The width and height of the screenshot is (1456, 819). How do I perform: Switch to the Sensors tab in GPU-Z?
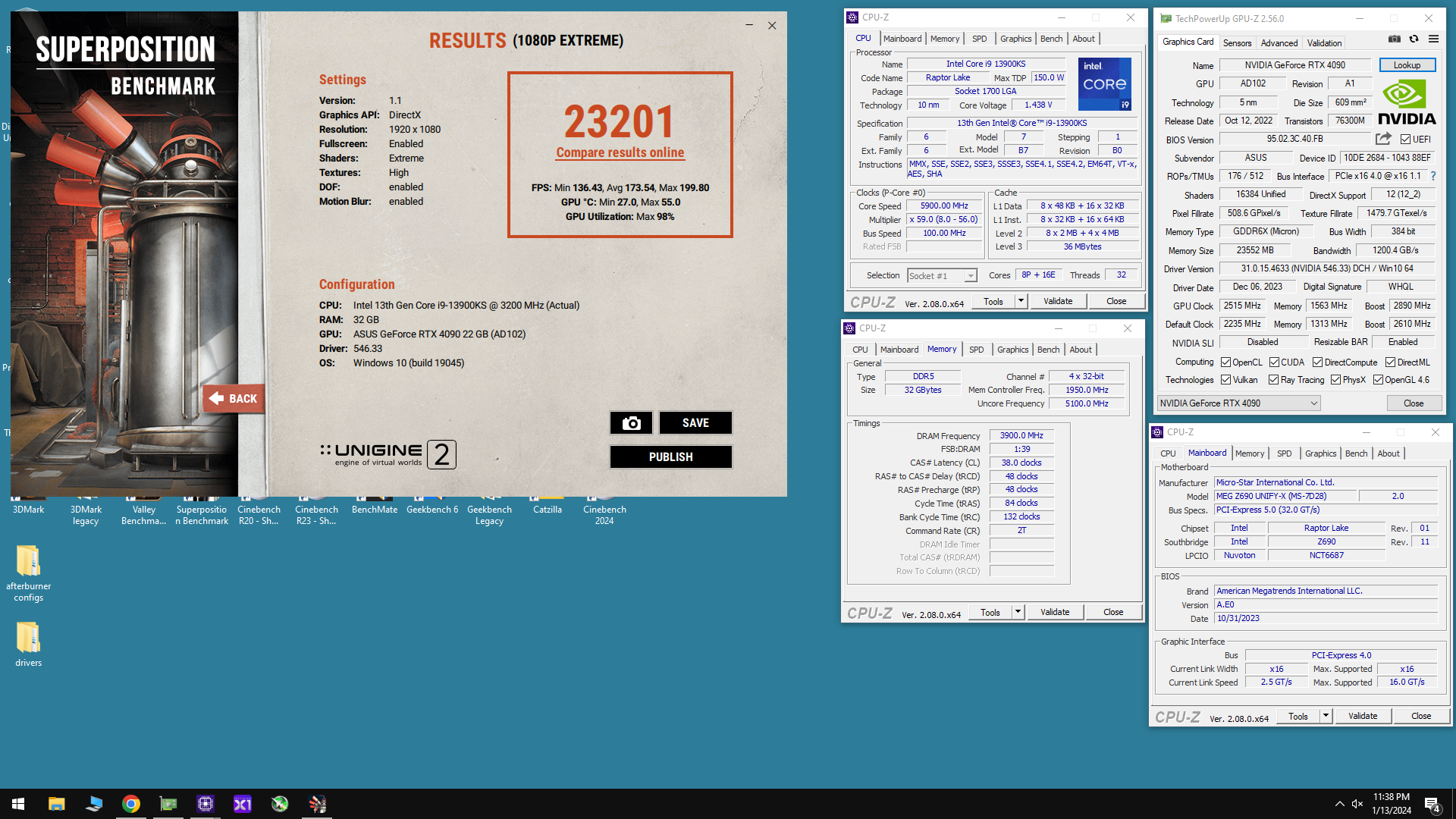click(x=1237, y=43)
